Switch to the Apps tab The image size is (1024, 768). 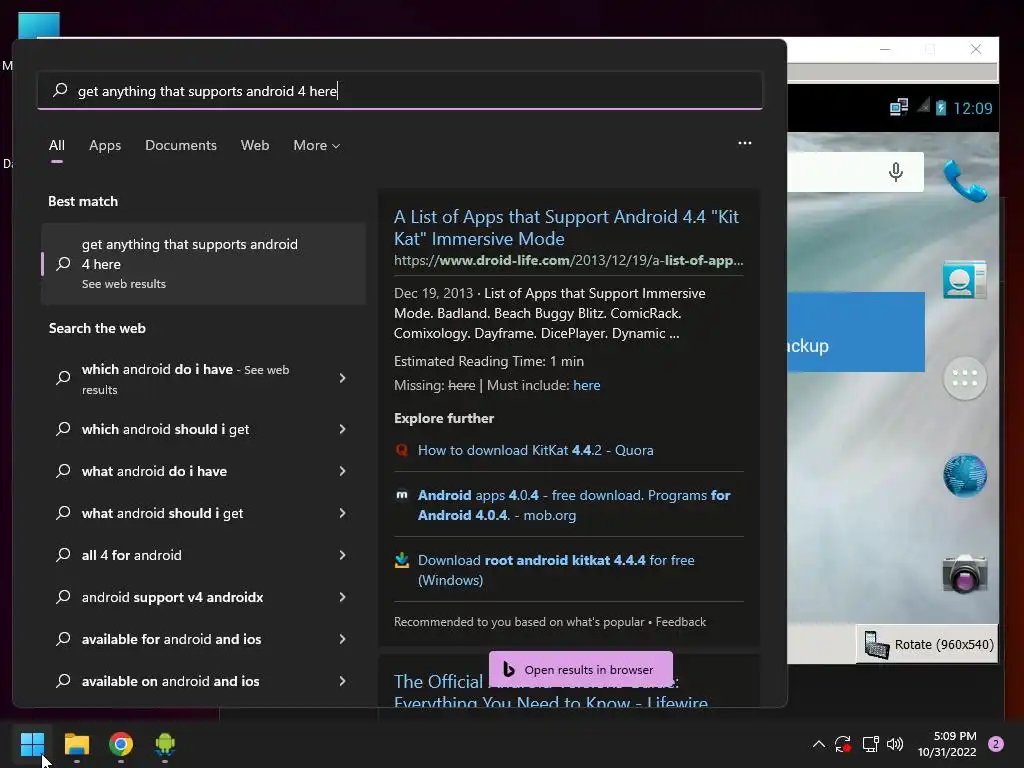click(x=105, y=145)
